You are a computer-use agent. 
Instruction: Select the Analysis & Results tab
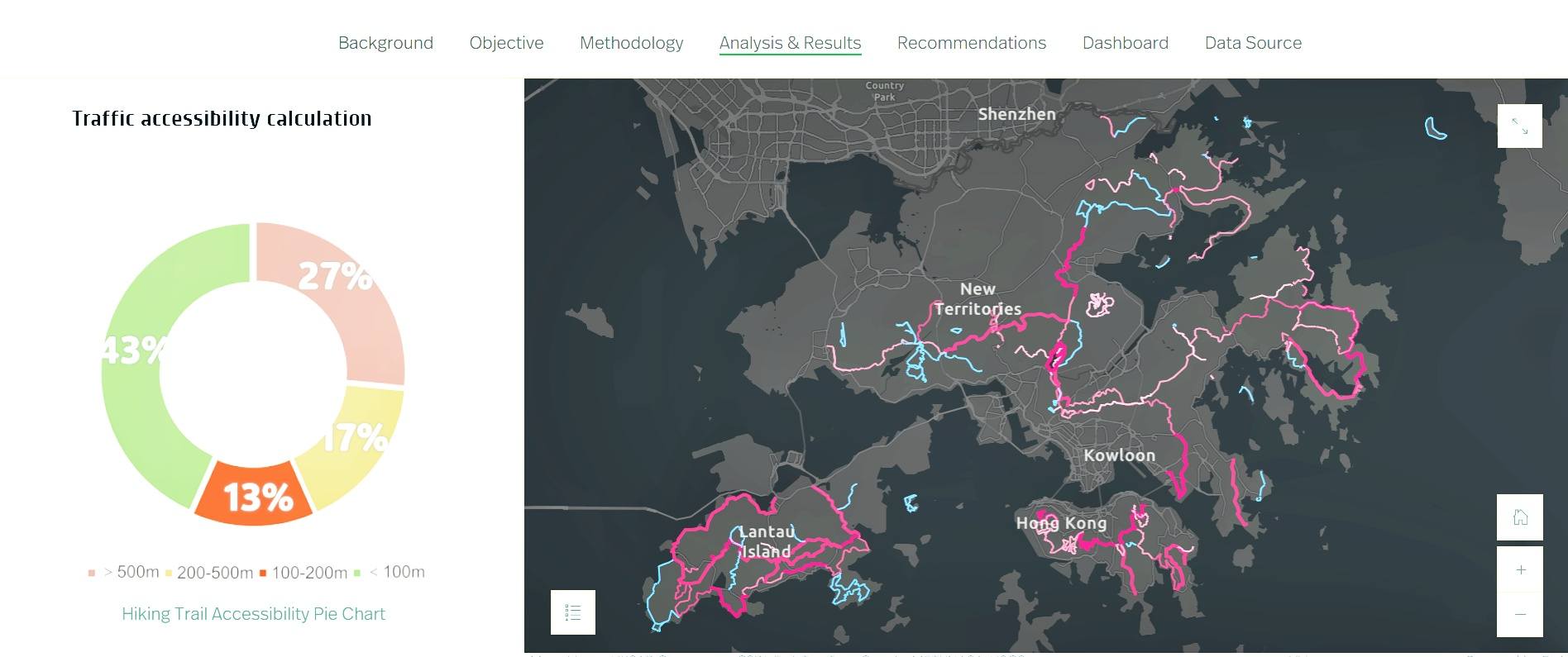(790, 43)
